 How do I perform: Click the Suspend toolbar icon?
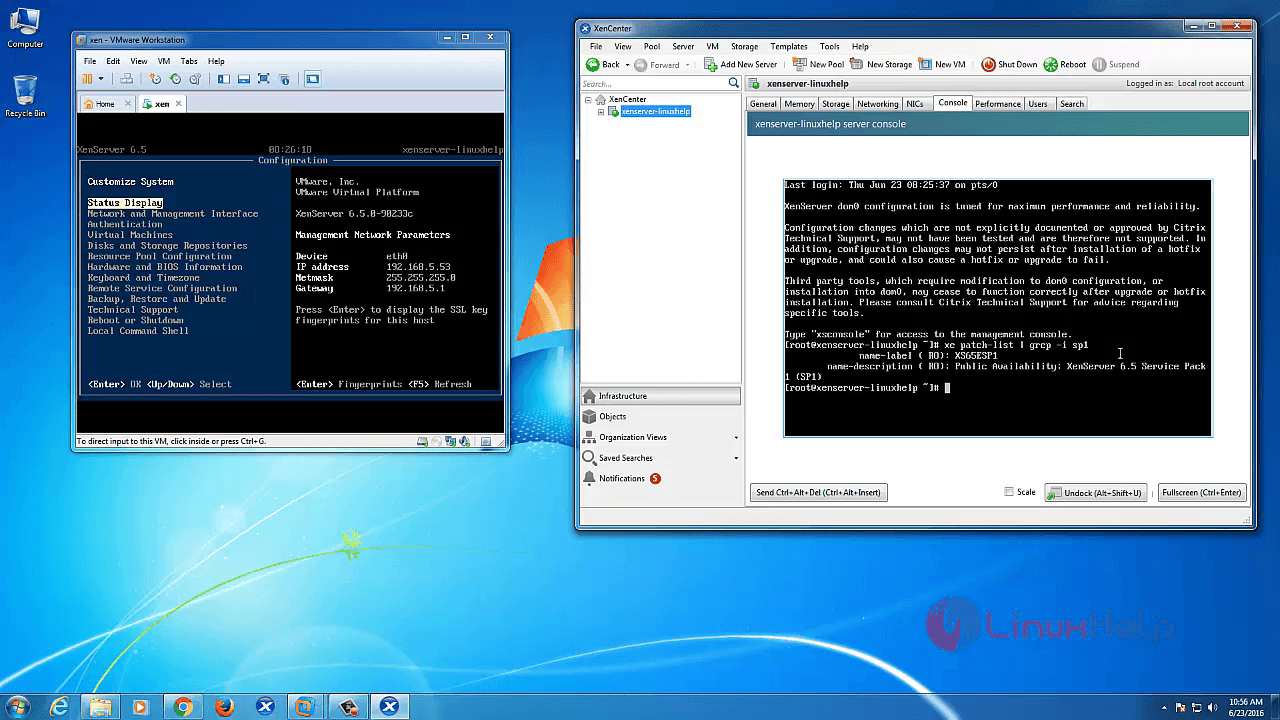pyautogui.click(x=1099, y=64)
